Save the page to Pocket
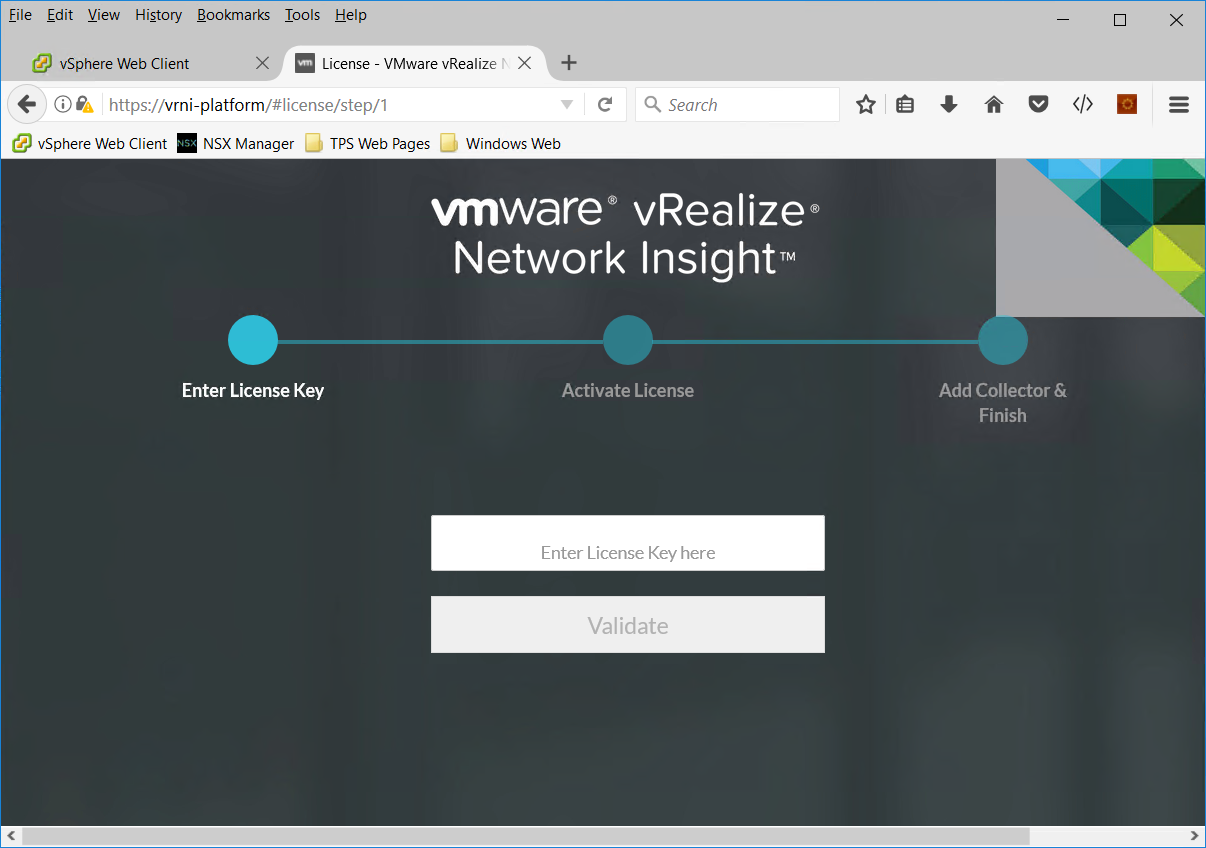Image resolution: width=1206 pixels, height=848 pixels. pyautogui.click(x=1037, y=104)
